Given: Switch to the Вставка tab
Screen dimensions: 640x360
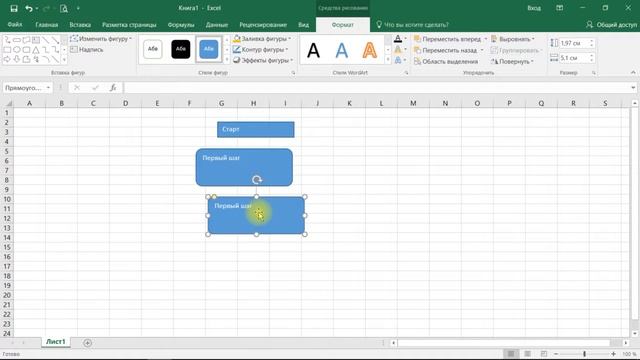Looking at the screenshot, I should pos(80,24).
